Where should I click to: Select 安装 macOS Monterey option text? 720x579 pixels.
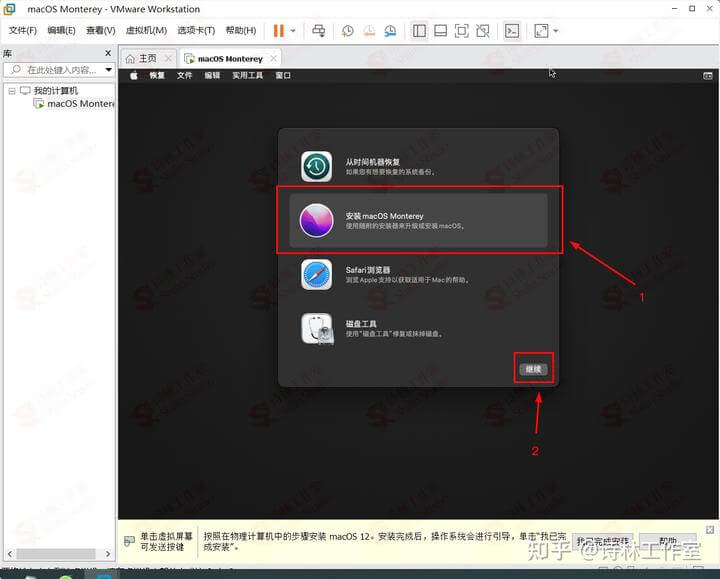[x=384, y=216]
